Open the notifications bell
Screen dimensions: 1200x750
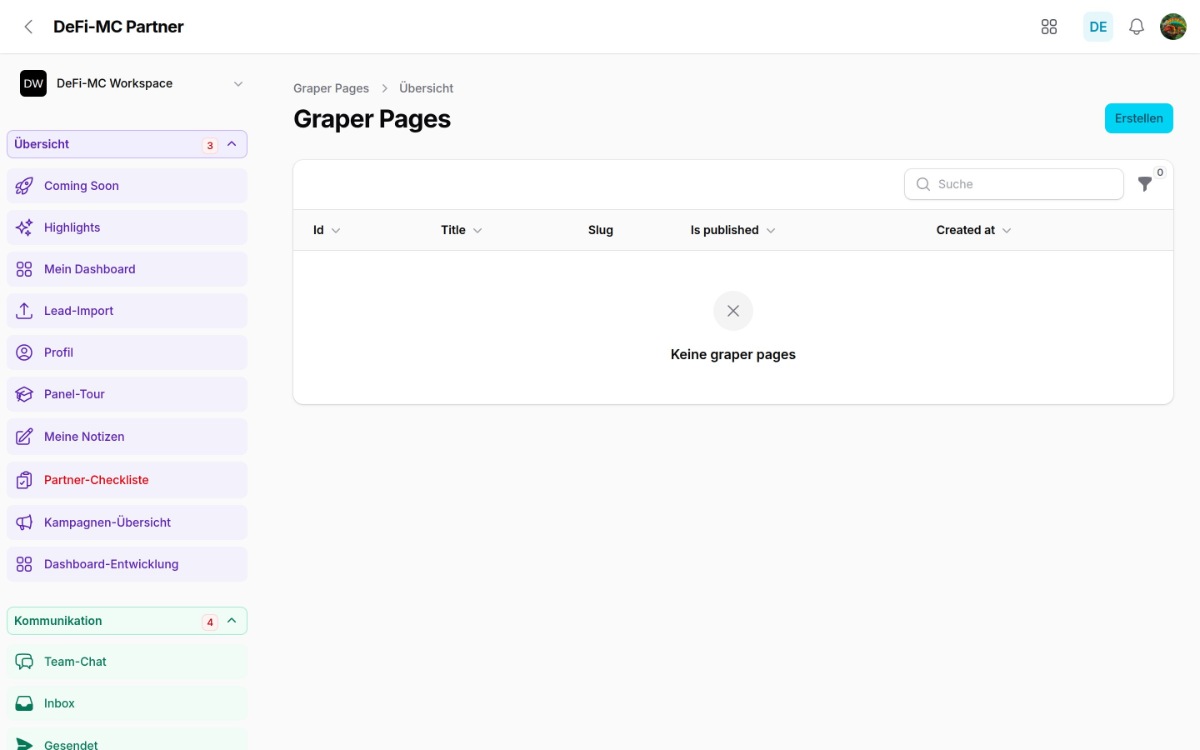[1136, 27]
